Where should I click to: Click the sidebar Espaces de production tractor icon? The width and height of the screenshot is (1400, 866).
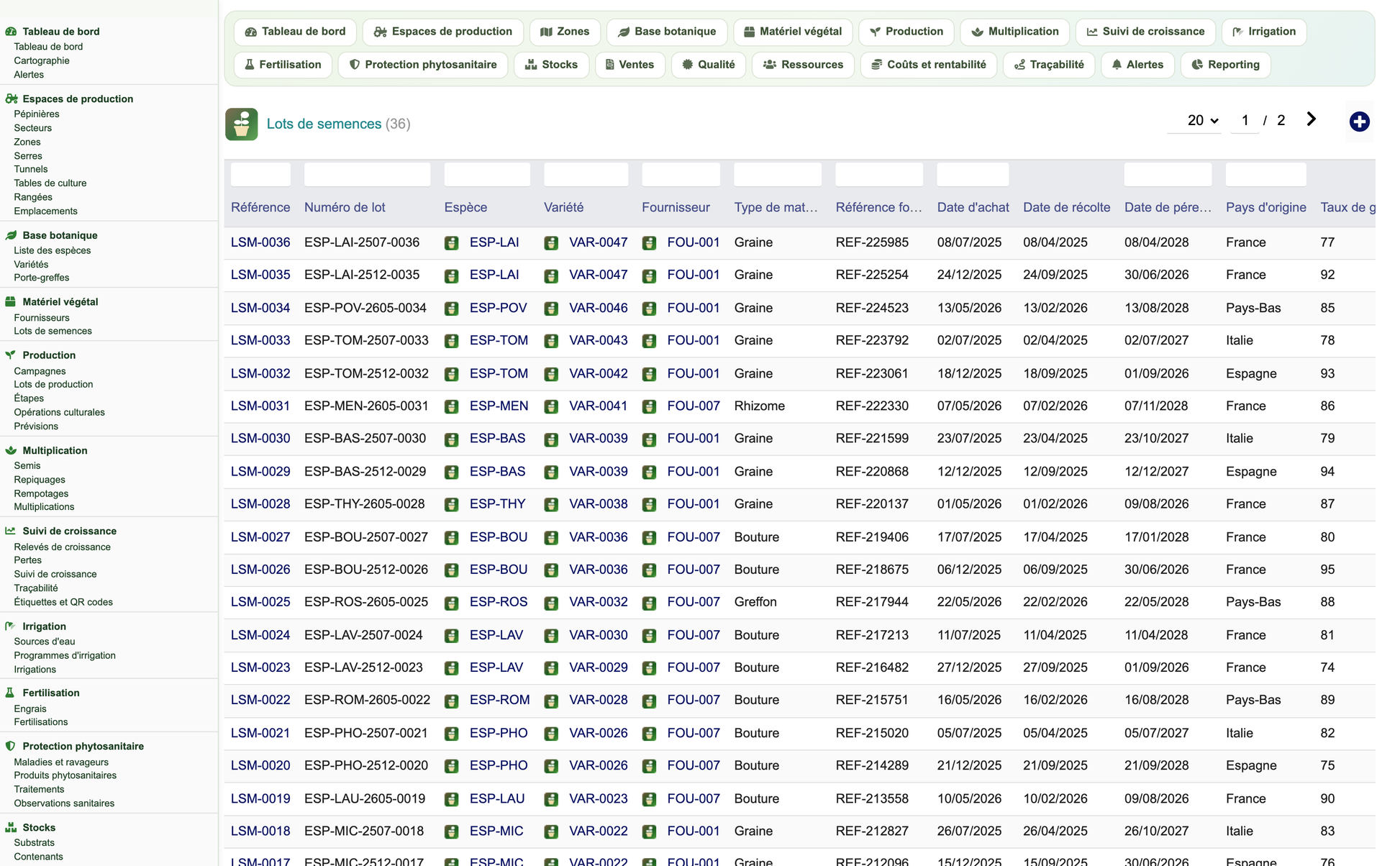11,99
